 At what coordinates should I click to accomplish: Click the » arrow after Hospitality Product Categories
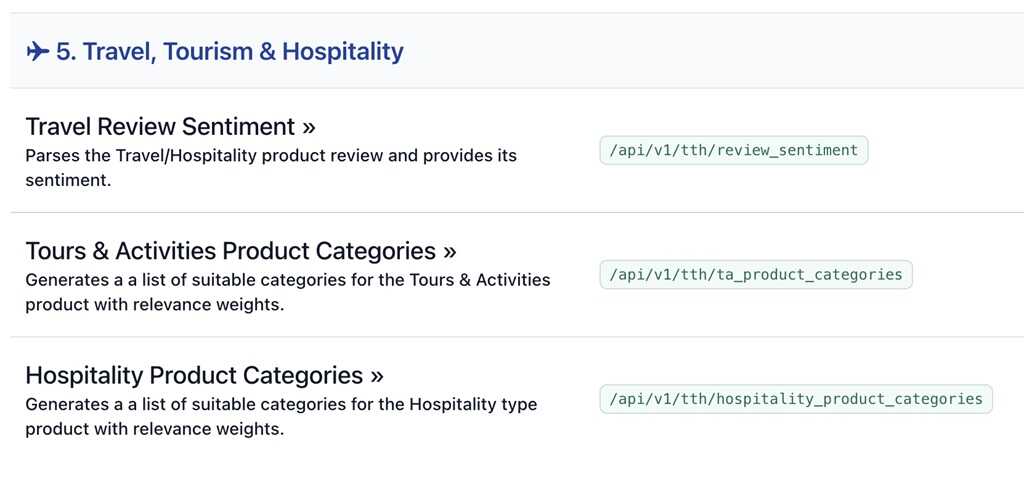tap(377, 375)
